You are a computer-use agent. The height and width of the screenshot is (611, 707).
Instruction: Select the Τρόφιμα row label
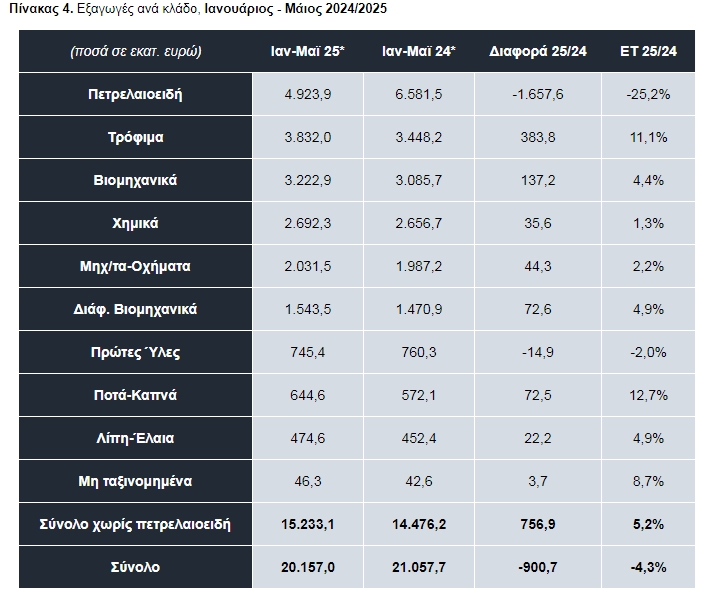click(135, 137)
